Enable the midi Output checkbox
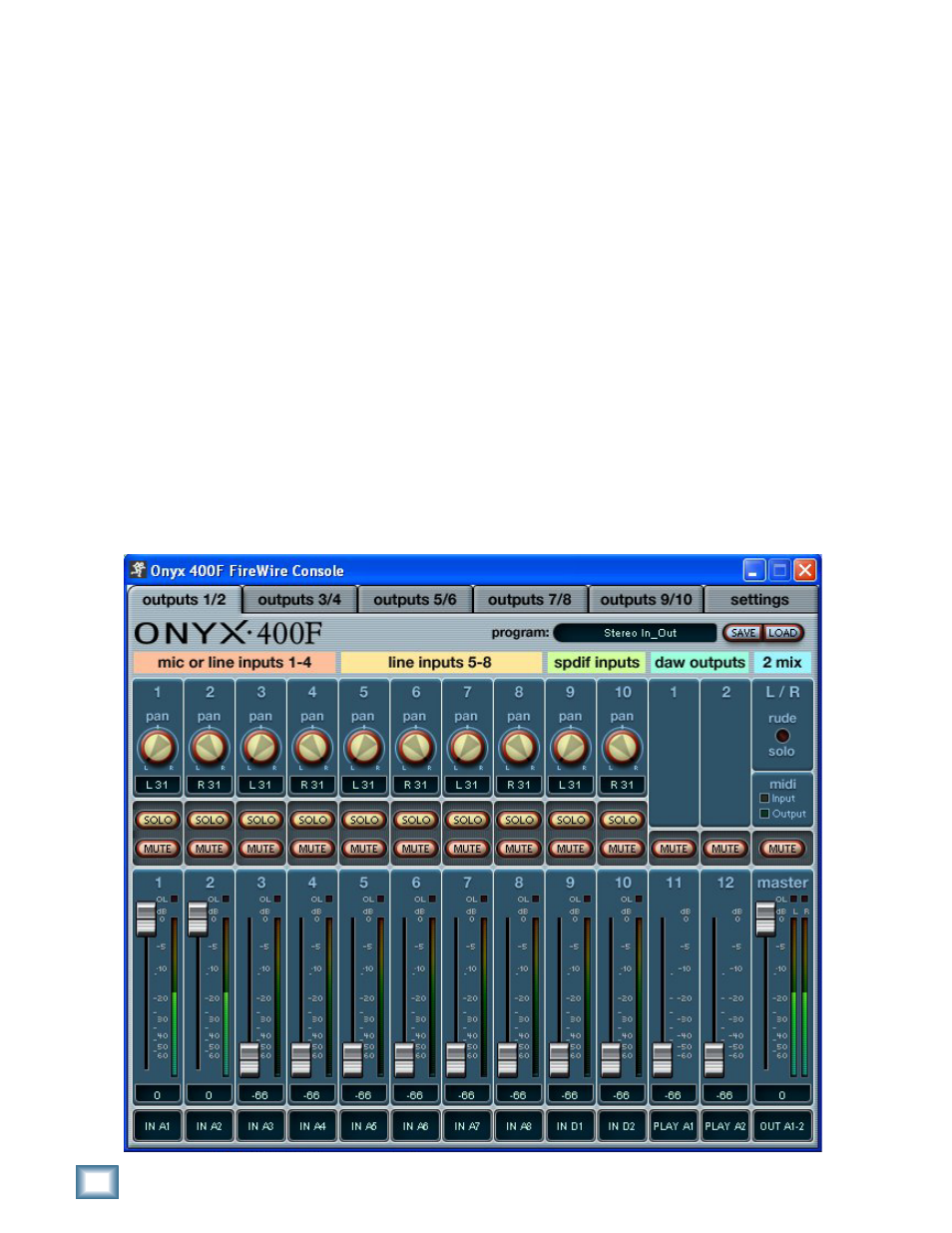 click(765, 814)
